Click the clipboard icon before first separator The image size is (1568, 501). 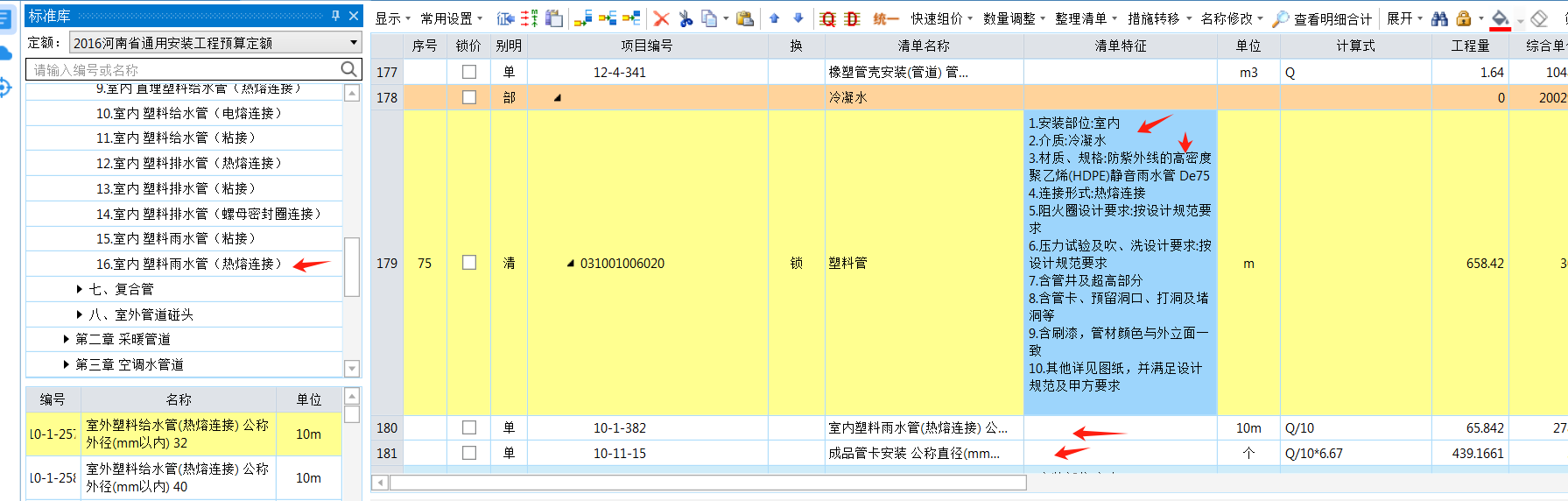554,18
